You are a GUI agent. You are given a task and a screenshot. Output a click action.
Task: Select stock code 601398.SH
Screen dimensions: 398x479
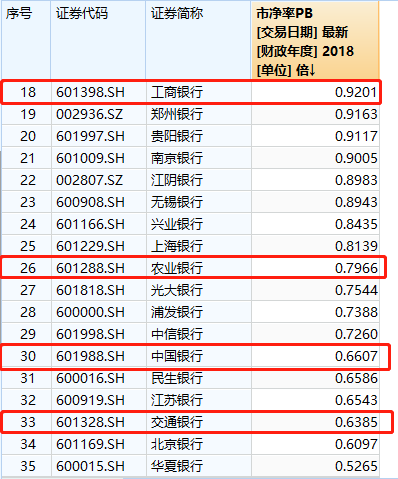coord(90,92)
